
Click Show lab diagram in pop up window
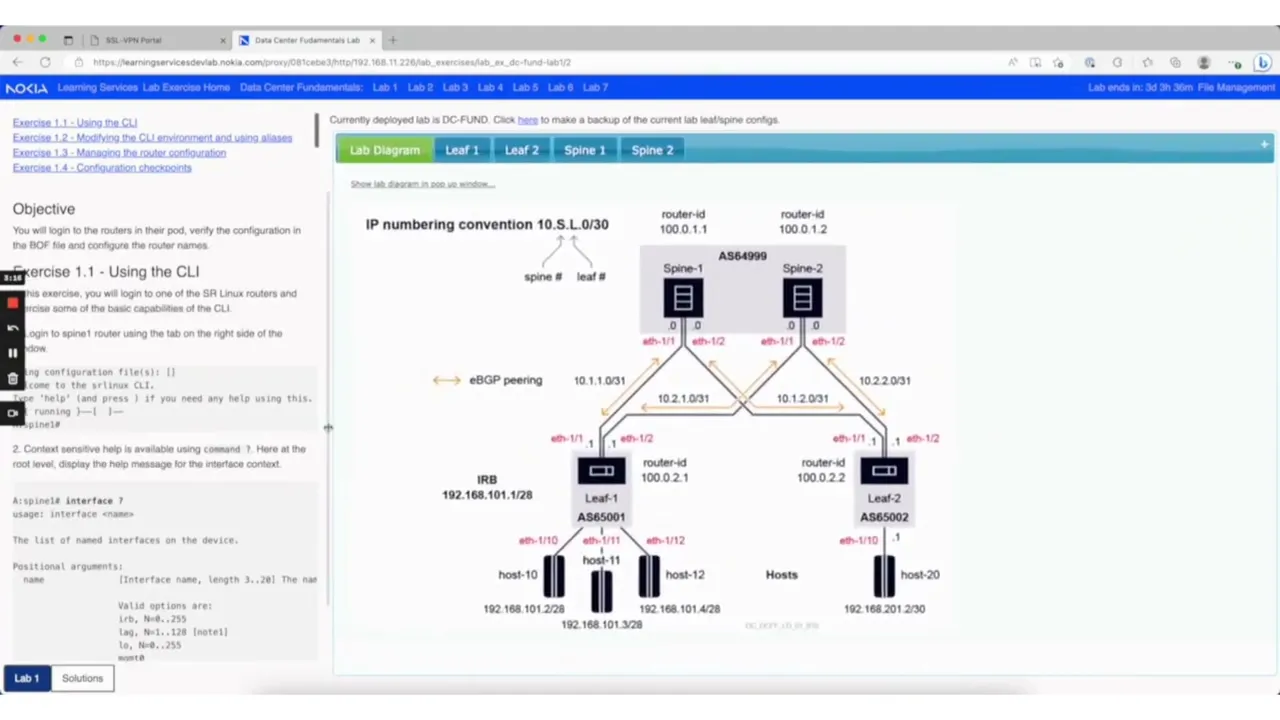pos(422,184)
